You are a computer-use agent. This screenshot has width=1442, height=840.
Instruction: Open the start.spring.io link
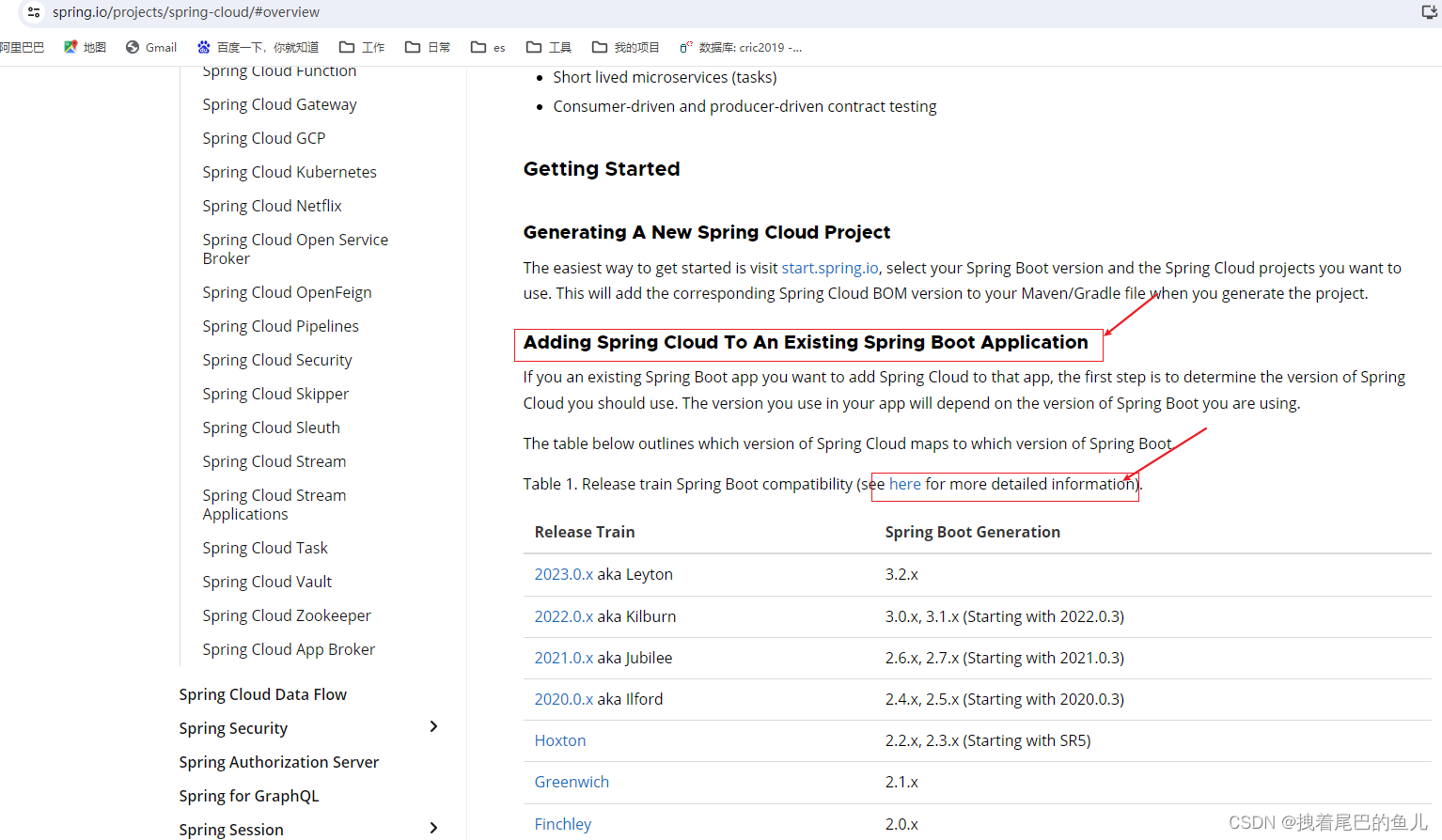click(x=829, y=268)
